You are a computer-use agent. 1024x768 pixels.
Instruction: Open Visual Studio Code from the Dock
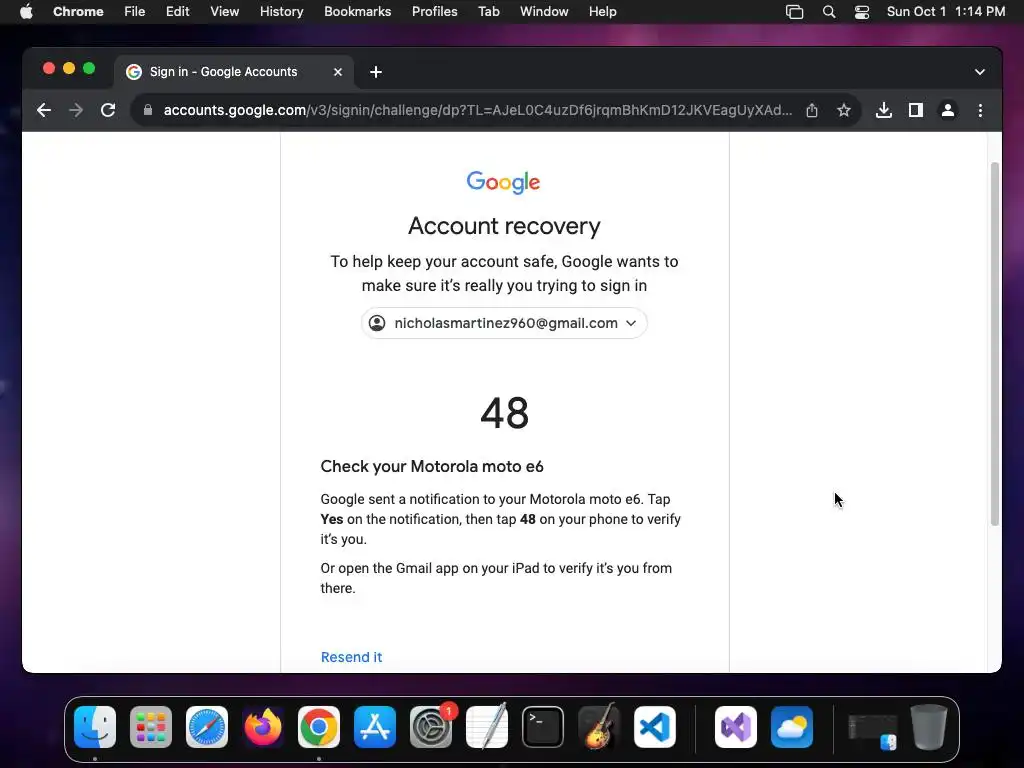coord(655,727)
